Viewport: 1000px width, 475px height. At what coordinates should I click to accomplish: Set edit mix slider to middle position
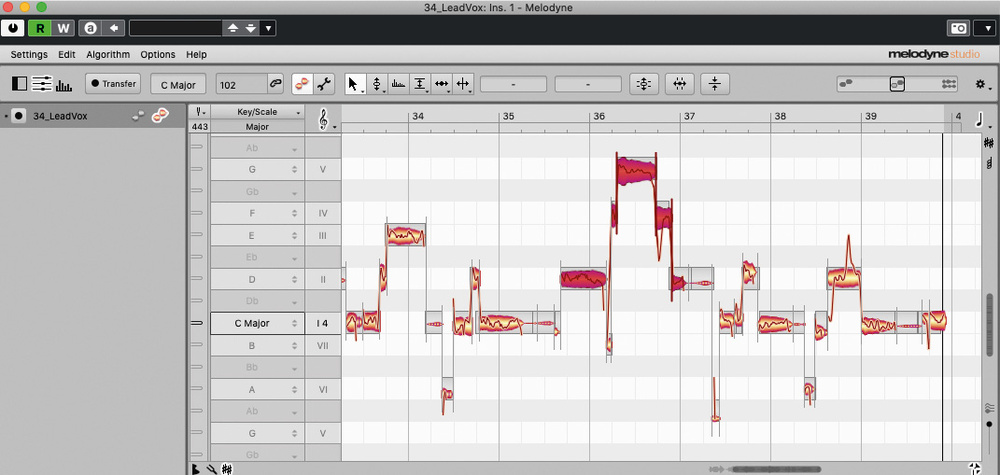click(x=897, y=84)
